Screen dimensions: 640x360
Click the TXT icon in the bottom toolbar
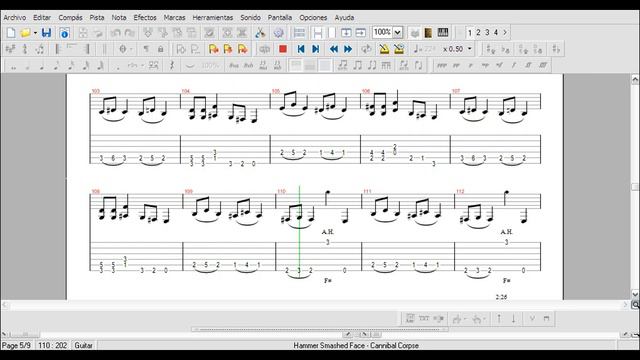click(424, 318)
